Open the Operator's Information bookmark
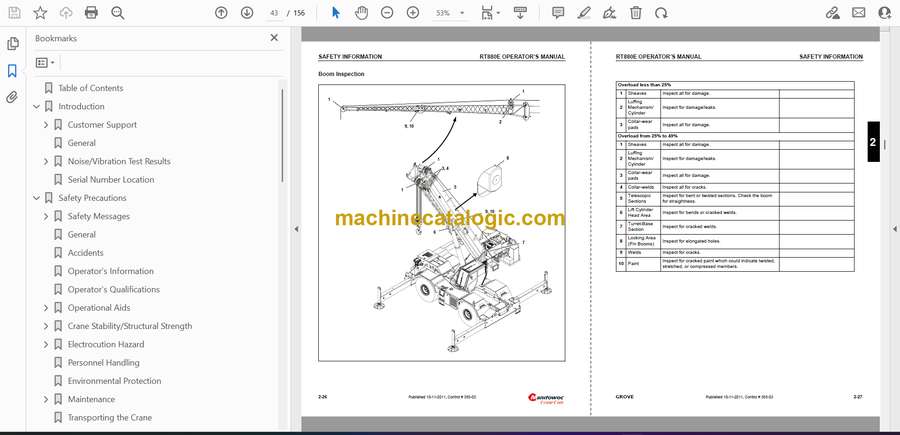The width and height of the screenshot is (900, 435). 111,271
